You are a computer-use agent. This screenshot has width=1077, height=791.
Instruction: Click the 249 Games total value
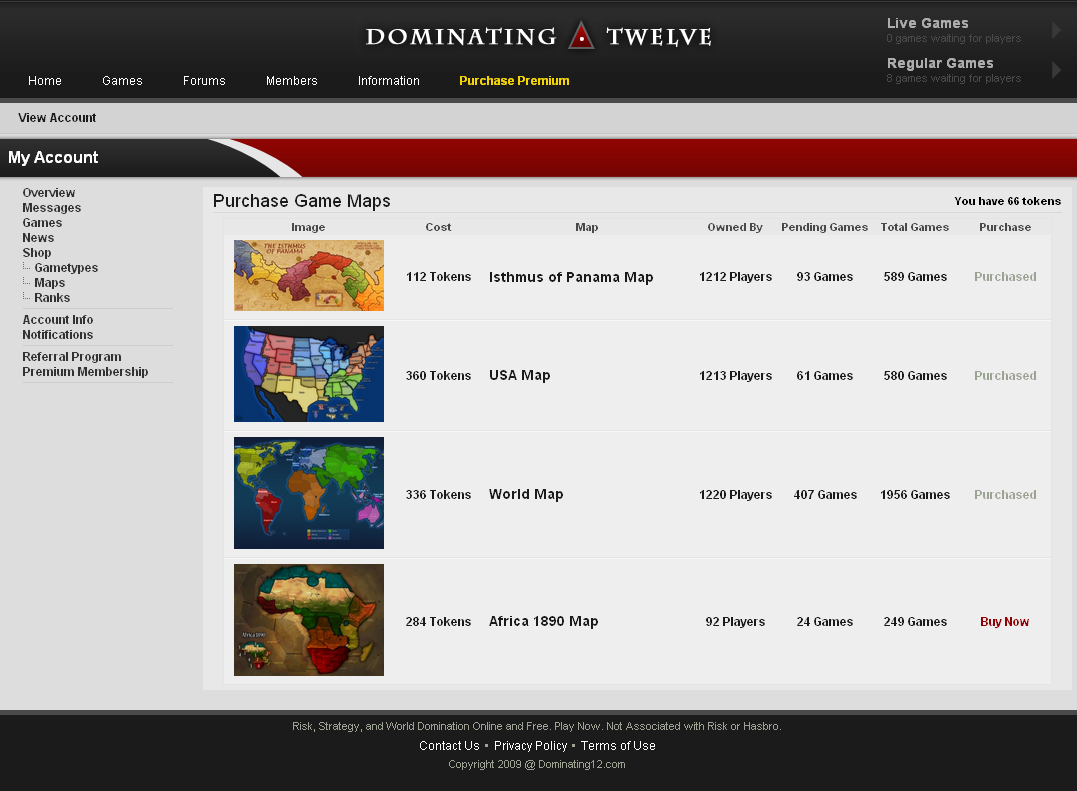915,621
